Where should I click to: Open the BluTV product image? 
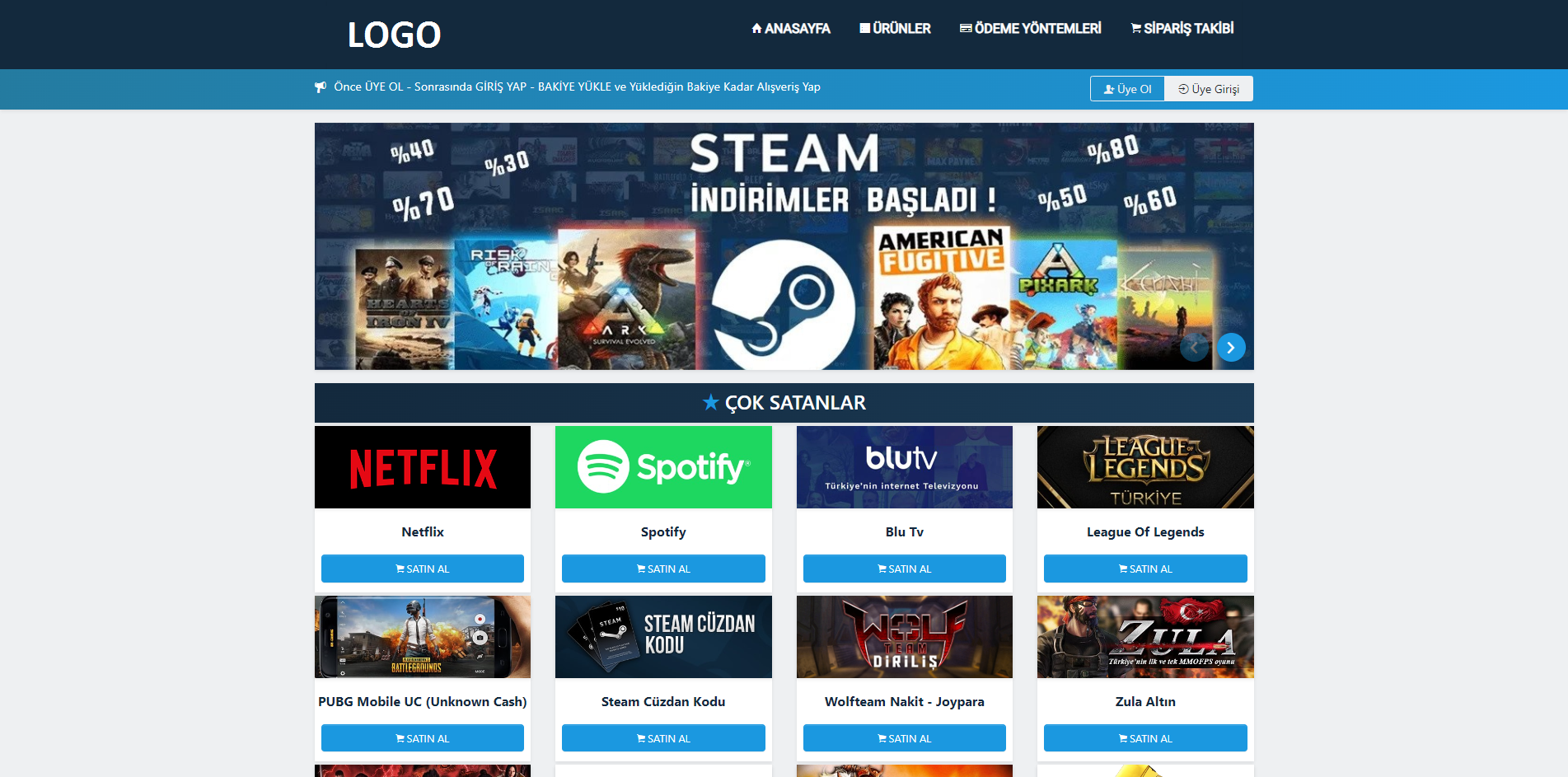905,467
